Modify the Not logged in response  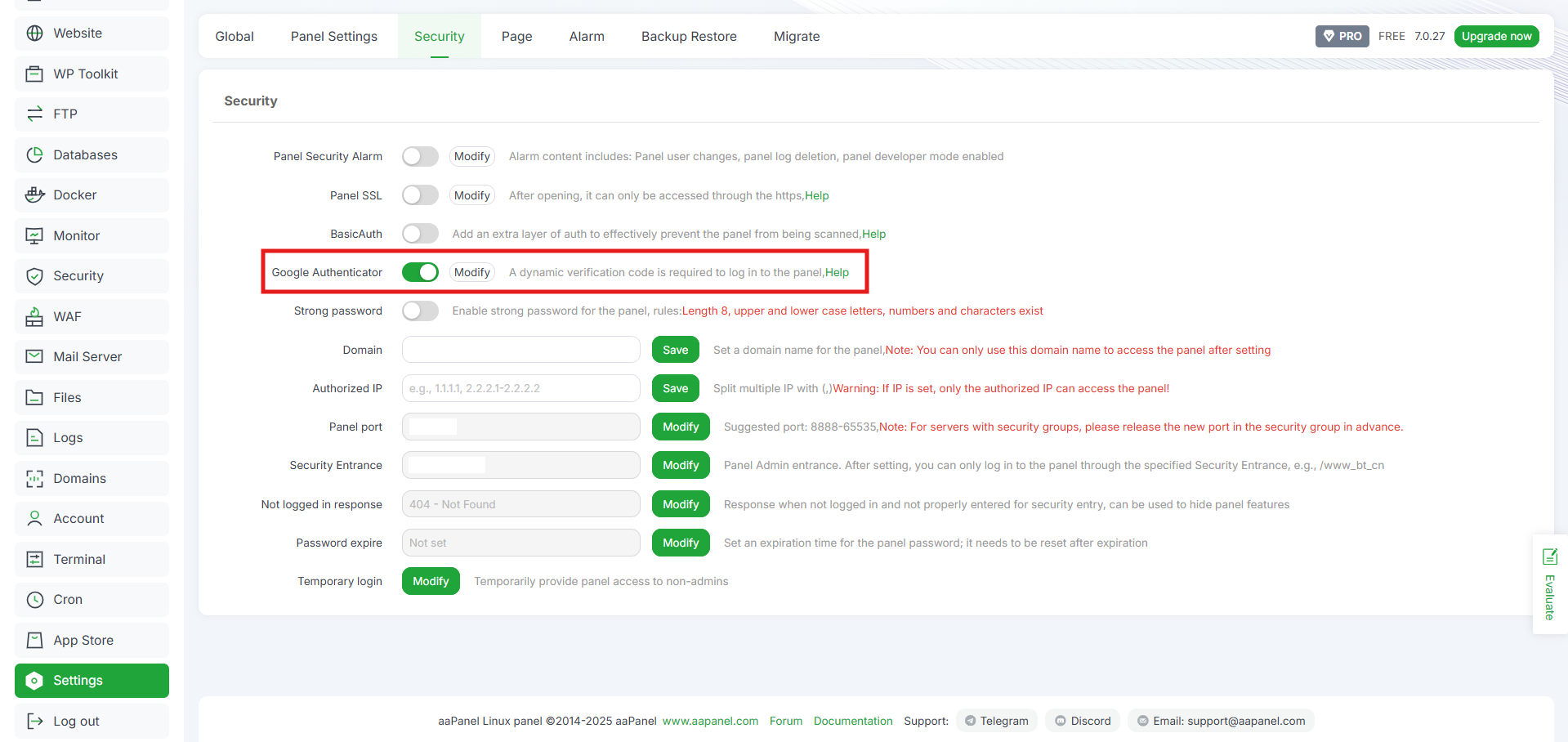(681, 504)
